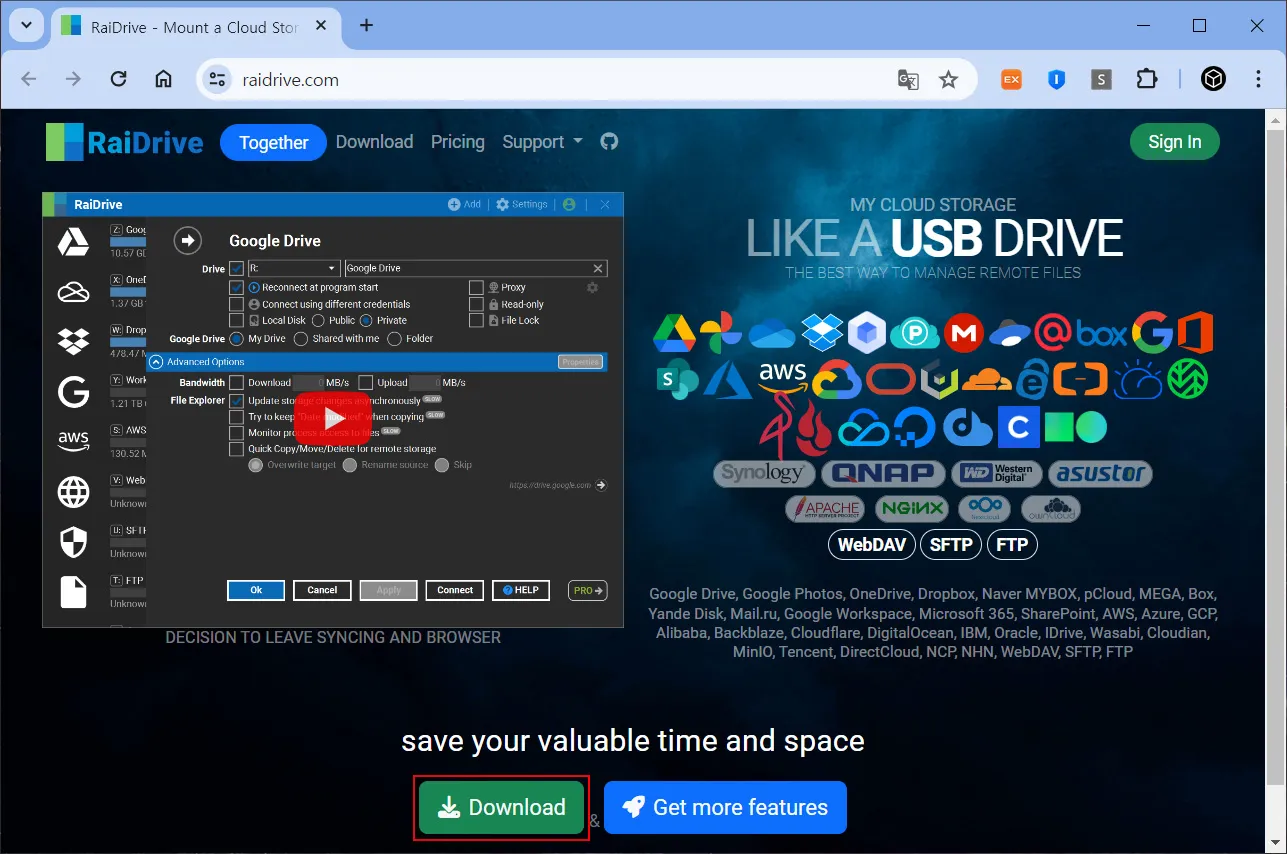Image resolution: width=1287 pixels, height=854 pixels.
Task: Go to the browser home page icon
Action: coord(164,79)
